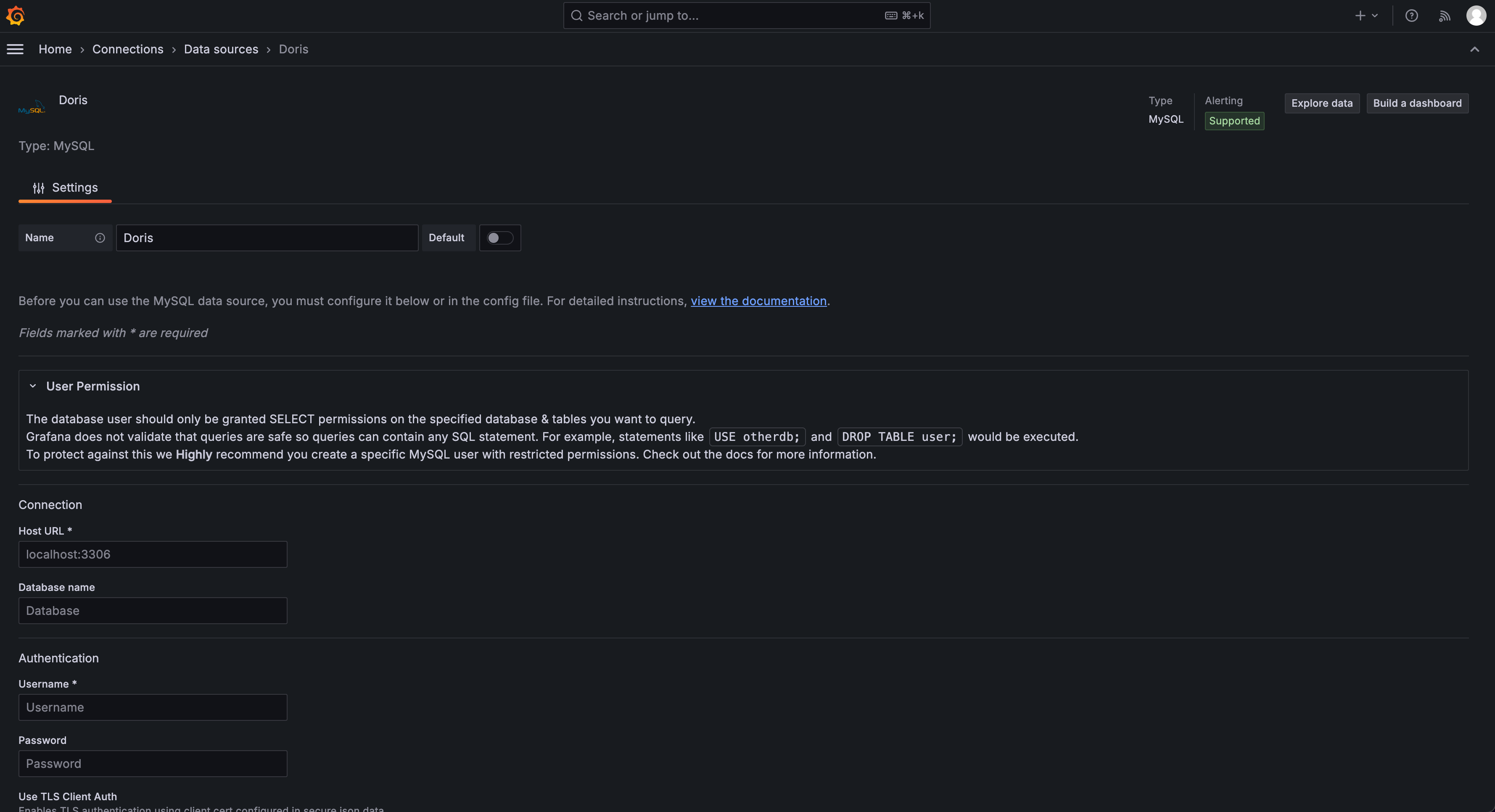This screenshot has height=812, width=1495.
Task: Click the Name info tooltip icon
Action: [x=100, y=238]
